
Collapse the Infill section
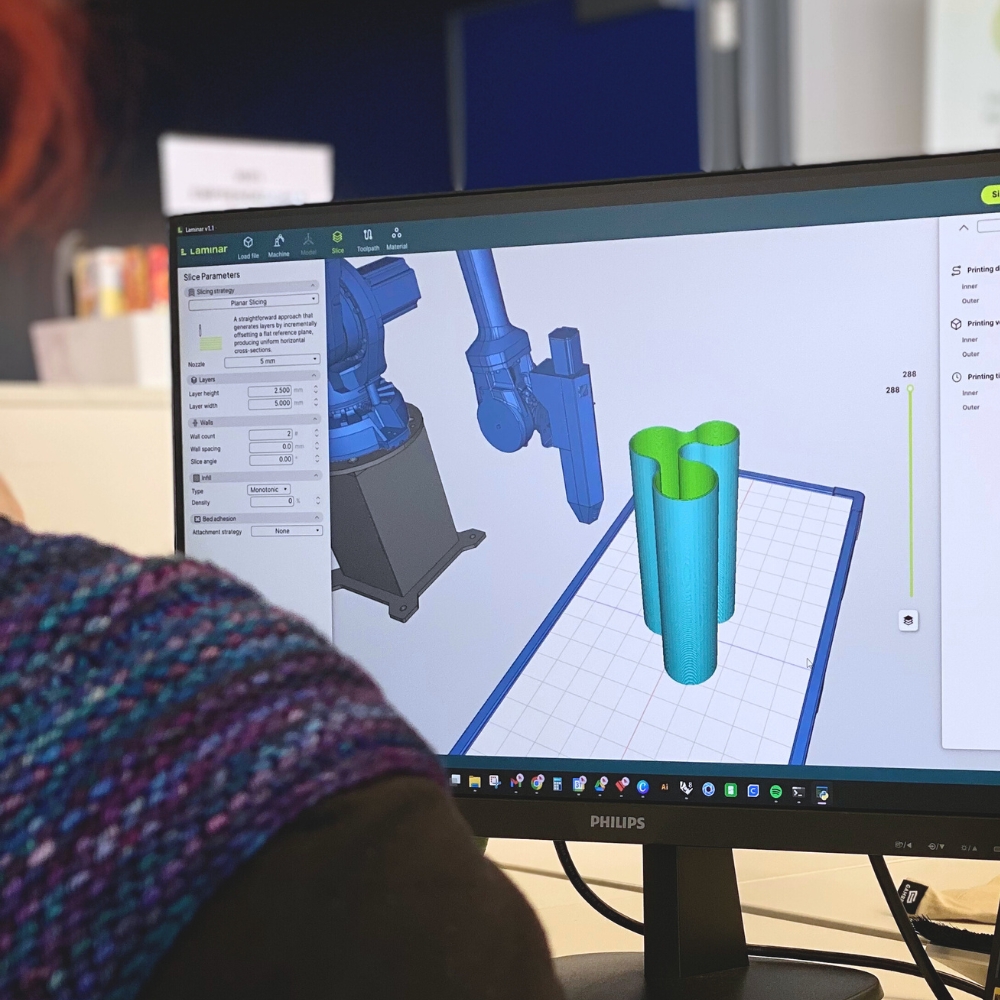pos(316,475)
